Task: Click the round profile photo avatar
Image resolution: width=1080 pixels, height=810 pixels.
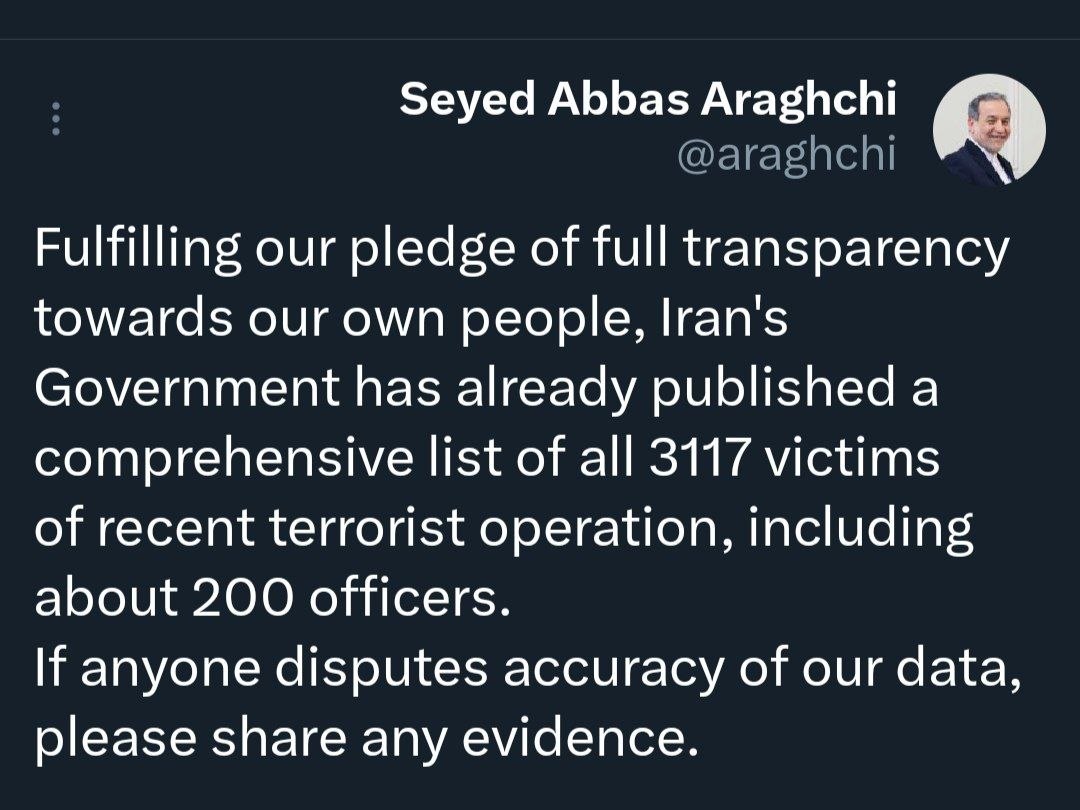Action: (x=989, y=129)
